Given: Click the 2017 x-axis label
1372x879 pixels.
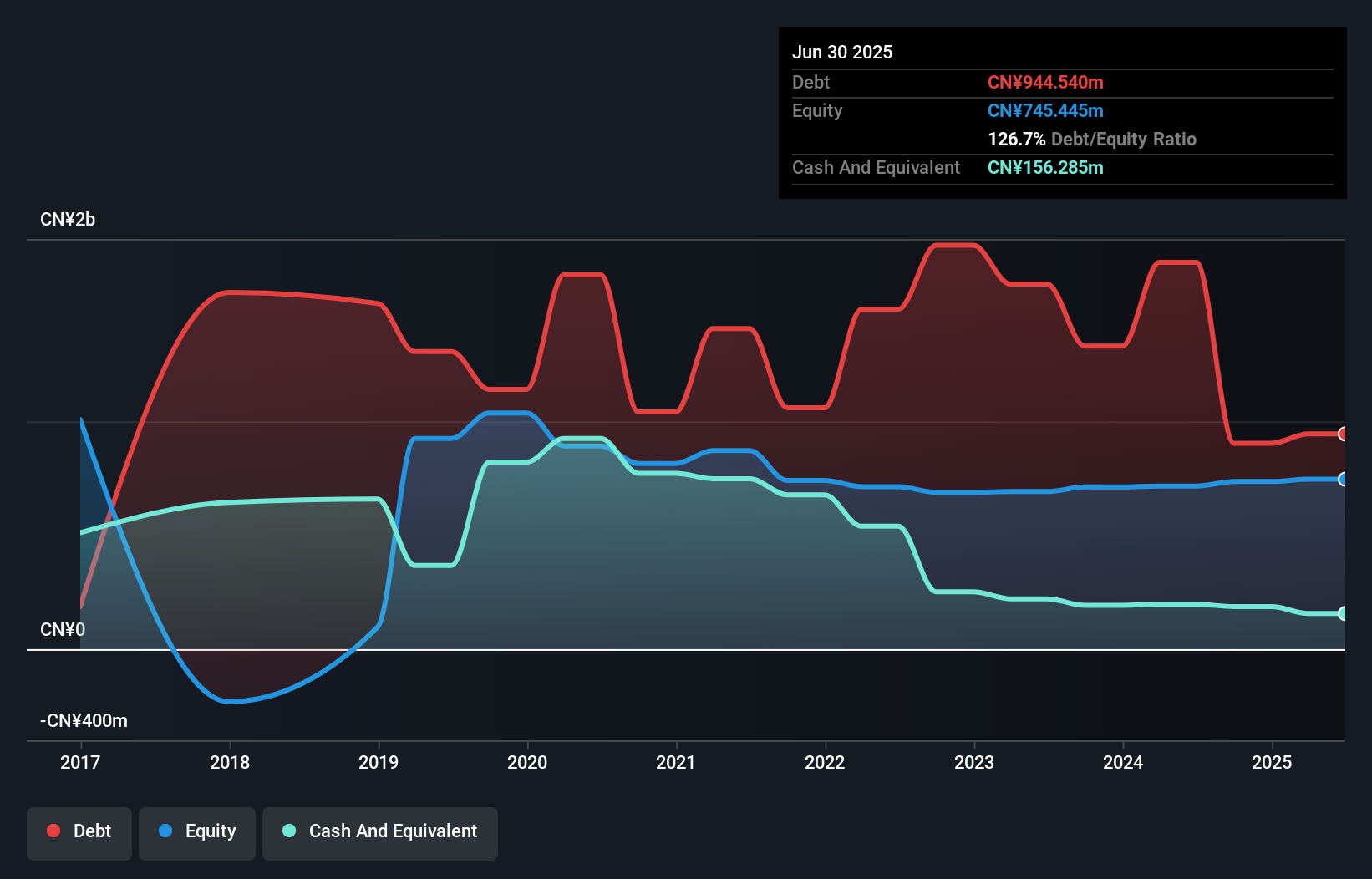Looking at the screenshot, I should pyautogui.click(x=80, y=762).
